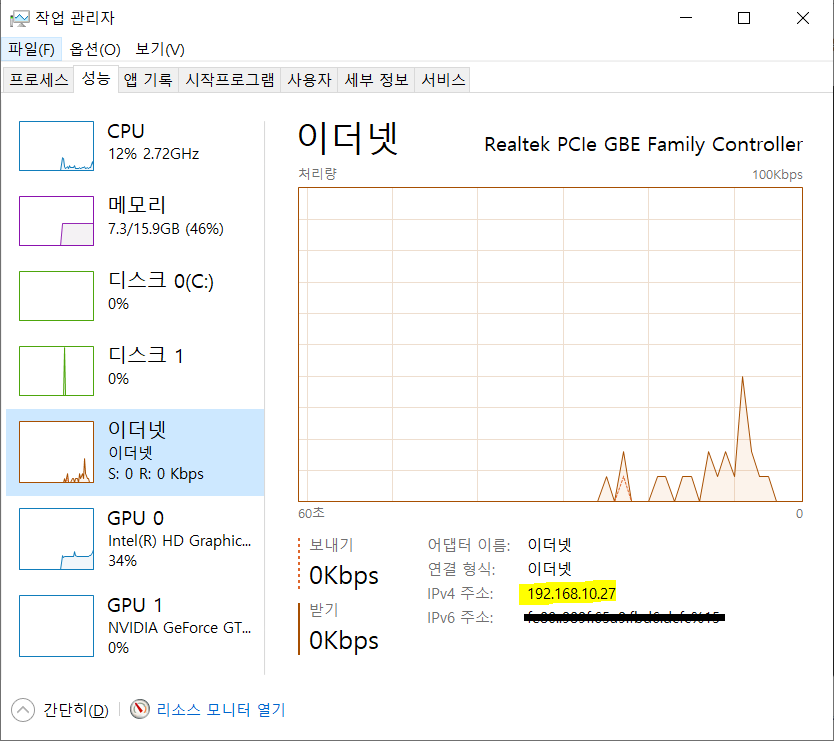Image resolution: width=834 pixels, height=741 pixels.
Task: Click the 보내기 0Kbps value
Action: [x=344, y=576]
